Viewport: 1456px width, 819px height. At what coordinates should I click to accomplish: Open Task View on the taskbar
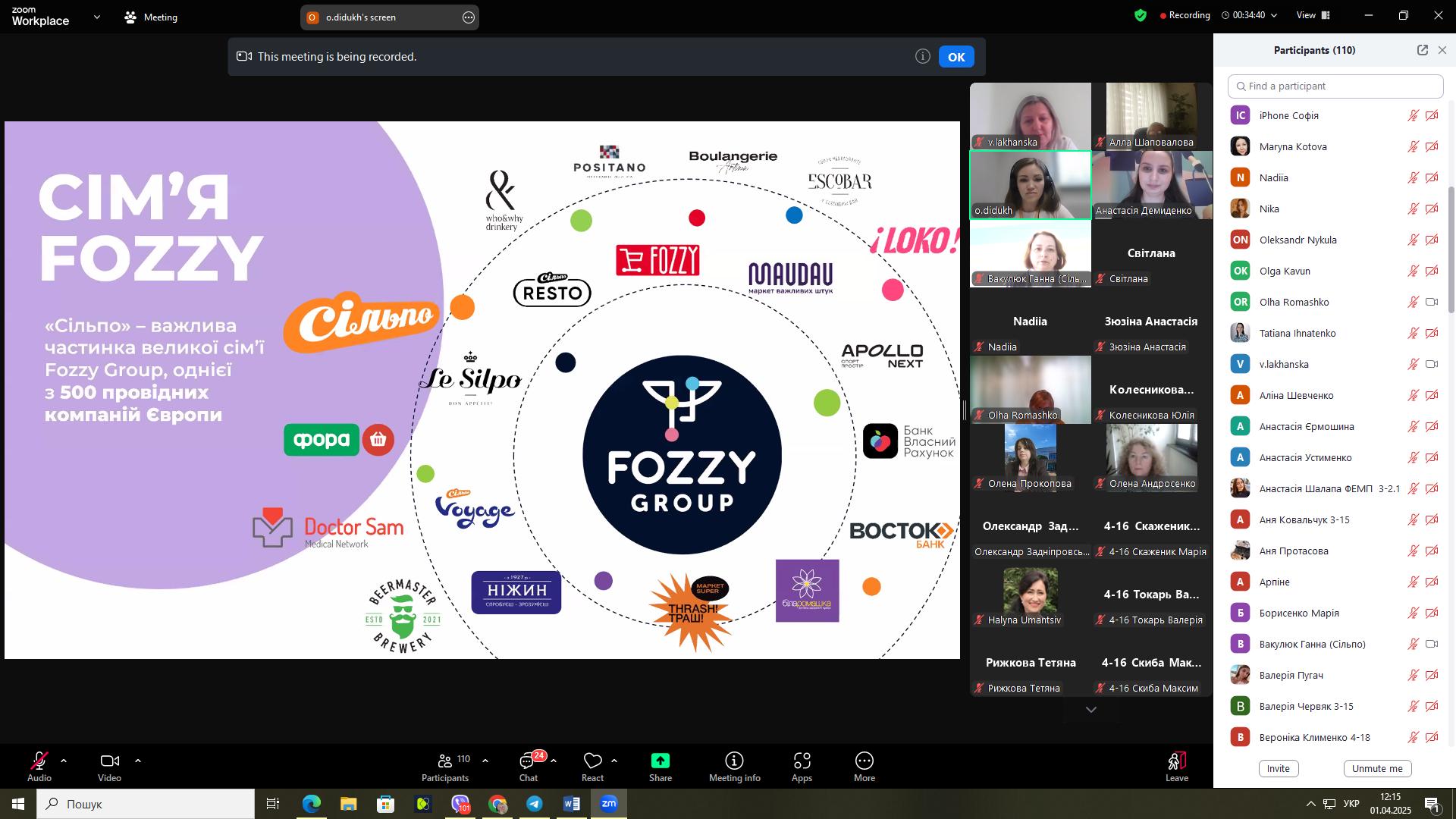pos(273,804)
